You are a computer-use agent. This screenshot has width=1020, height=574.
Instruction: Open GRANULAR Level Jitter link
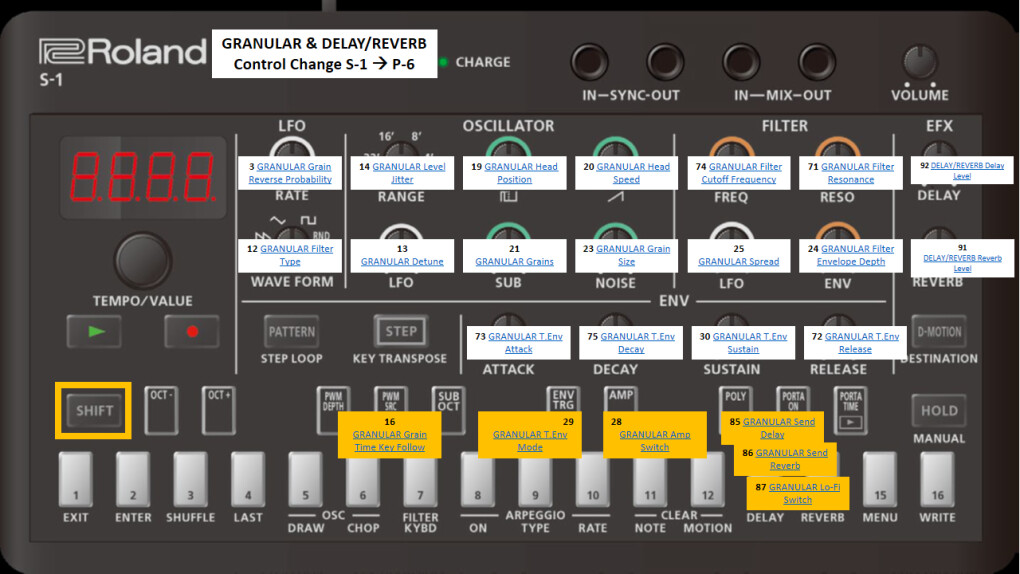[x=409, y=173]
